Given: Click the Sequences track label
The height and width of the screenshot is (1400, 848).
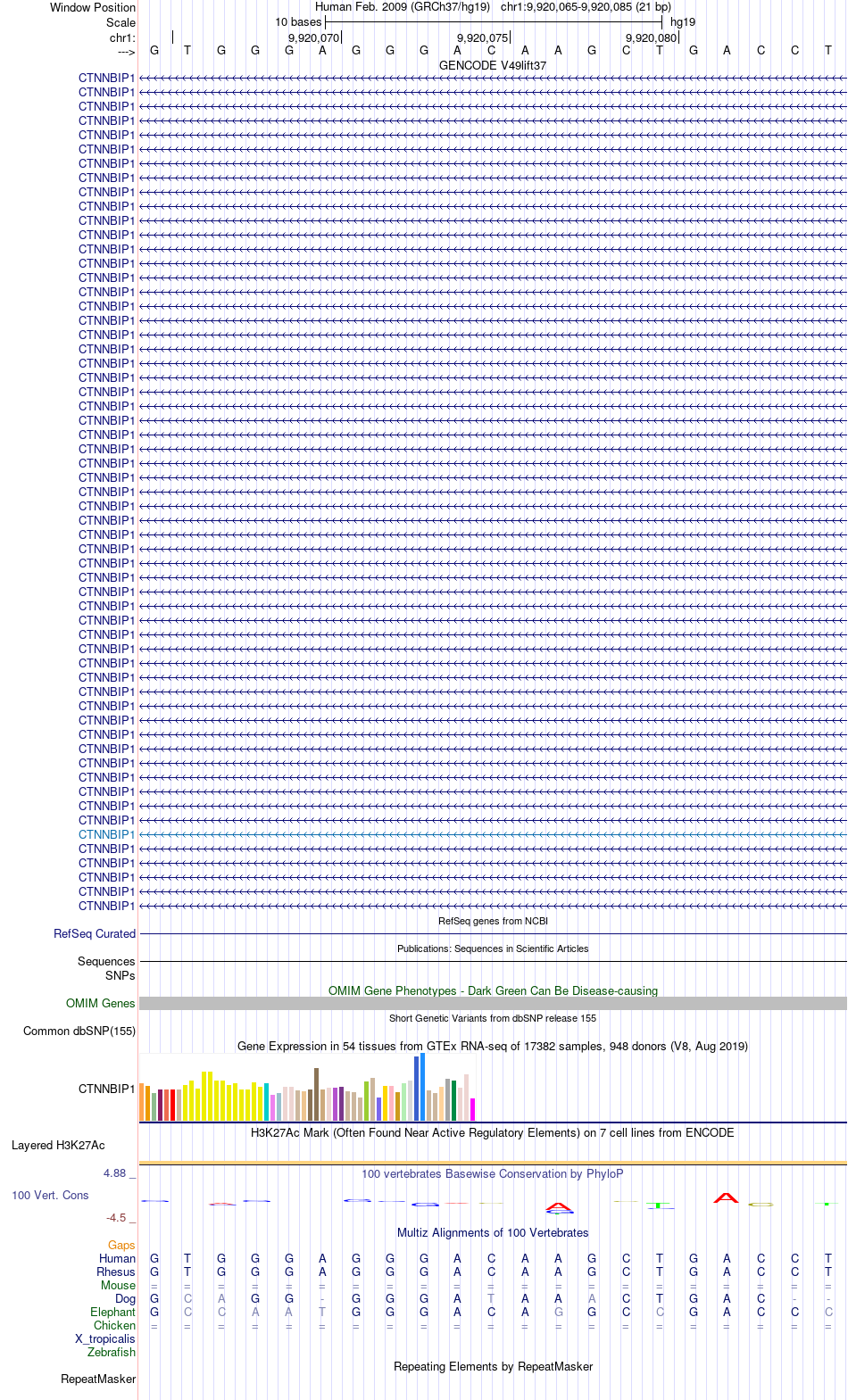Looking at the screenshot, I should click(x=106, y=961).
